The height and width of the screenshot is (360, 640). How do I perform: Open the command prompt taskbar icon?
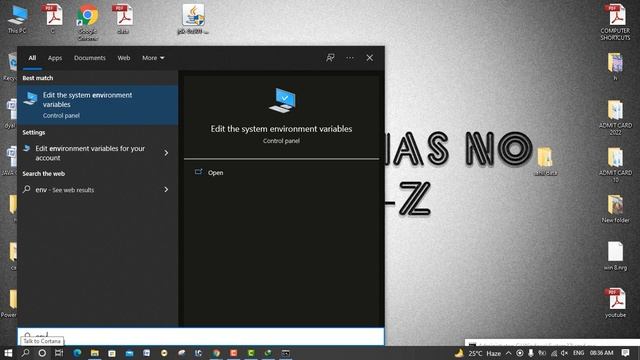point(286,353)
